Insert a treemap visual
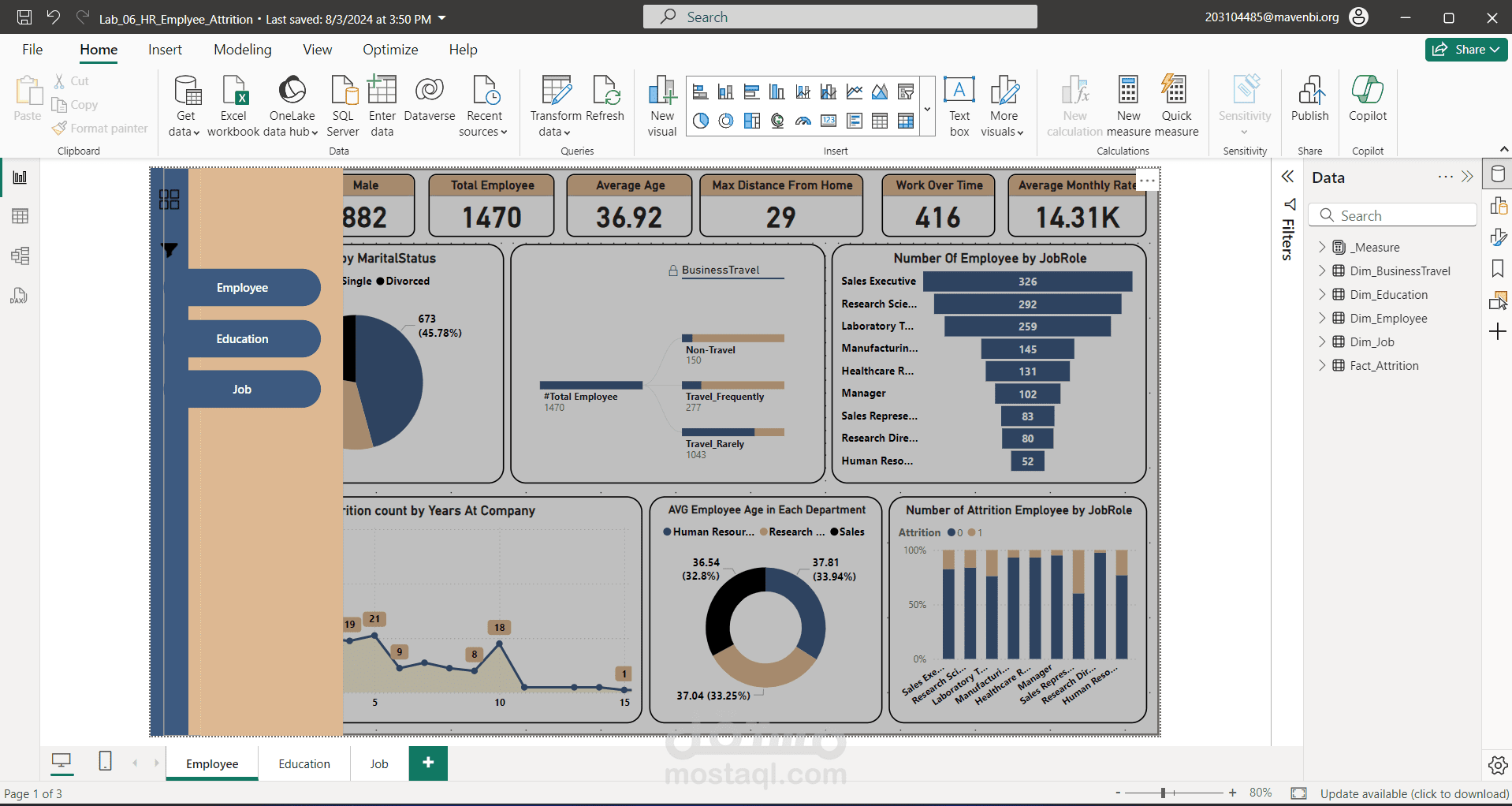Viewport: 1512px width, 806px height. click(x=752, y=121)
